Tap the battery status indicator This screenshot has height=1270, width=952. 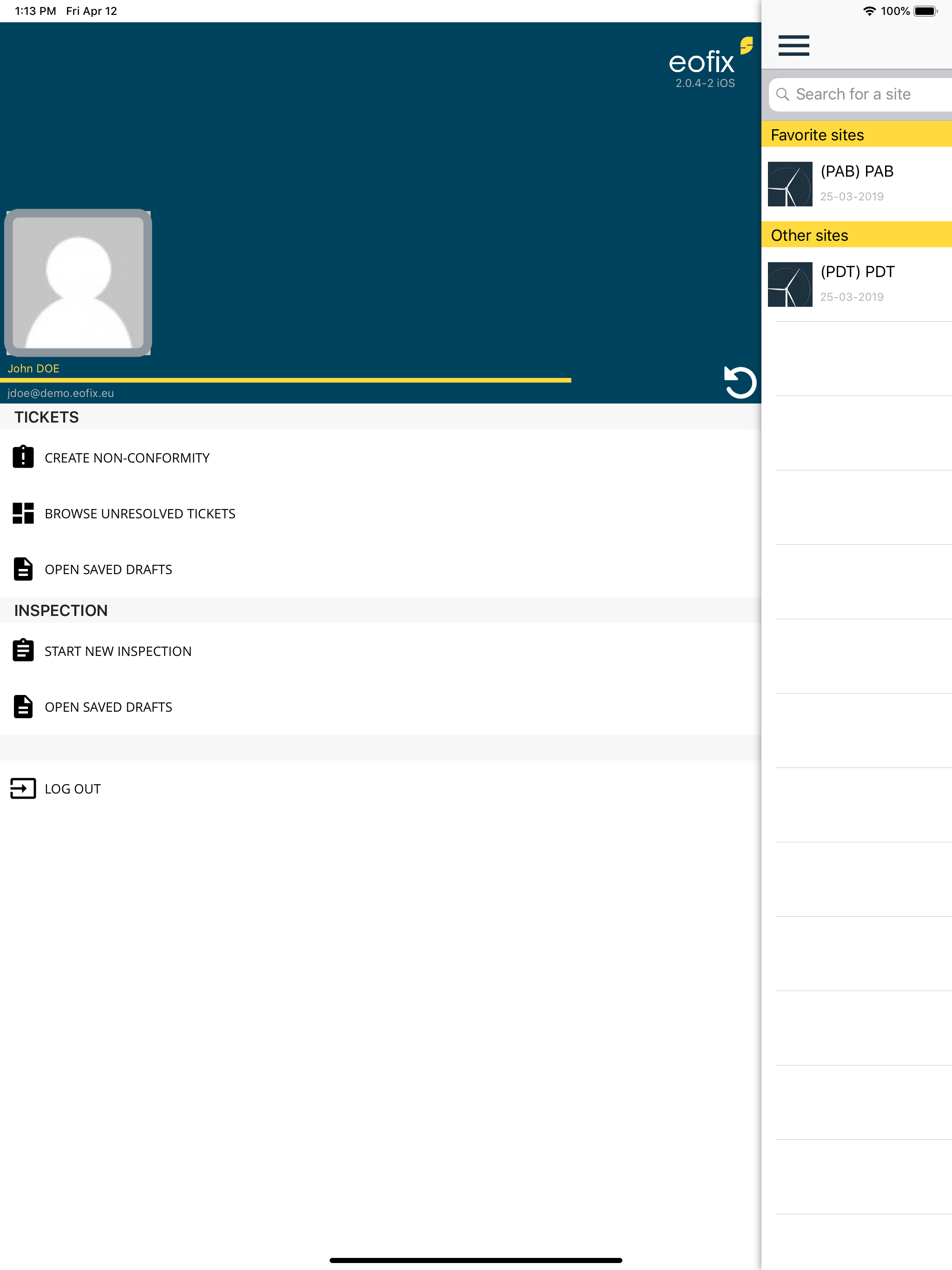[925, 11]
